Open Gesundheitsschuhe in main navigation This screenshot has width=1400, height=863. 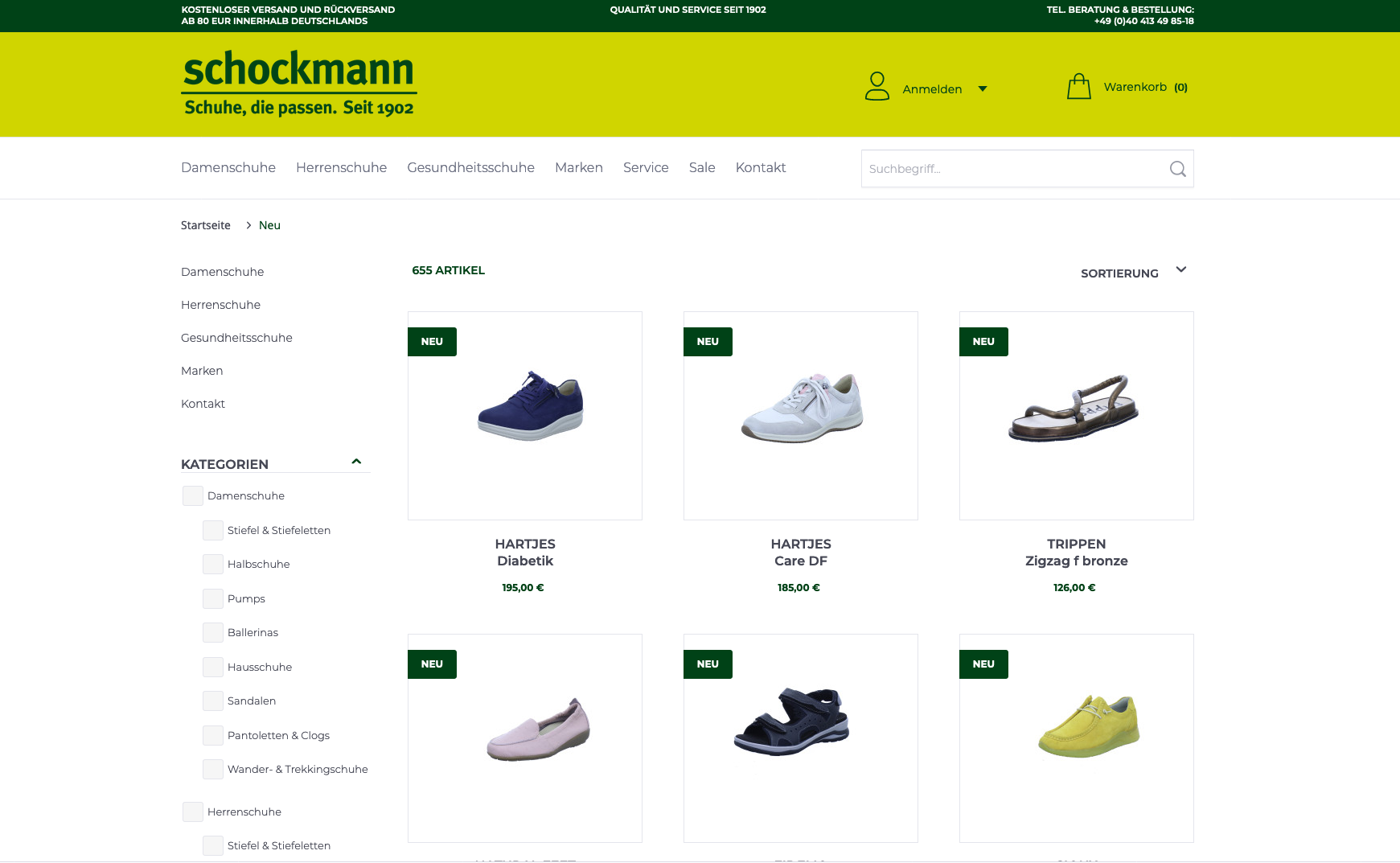pos(470,167)
